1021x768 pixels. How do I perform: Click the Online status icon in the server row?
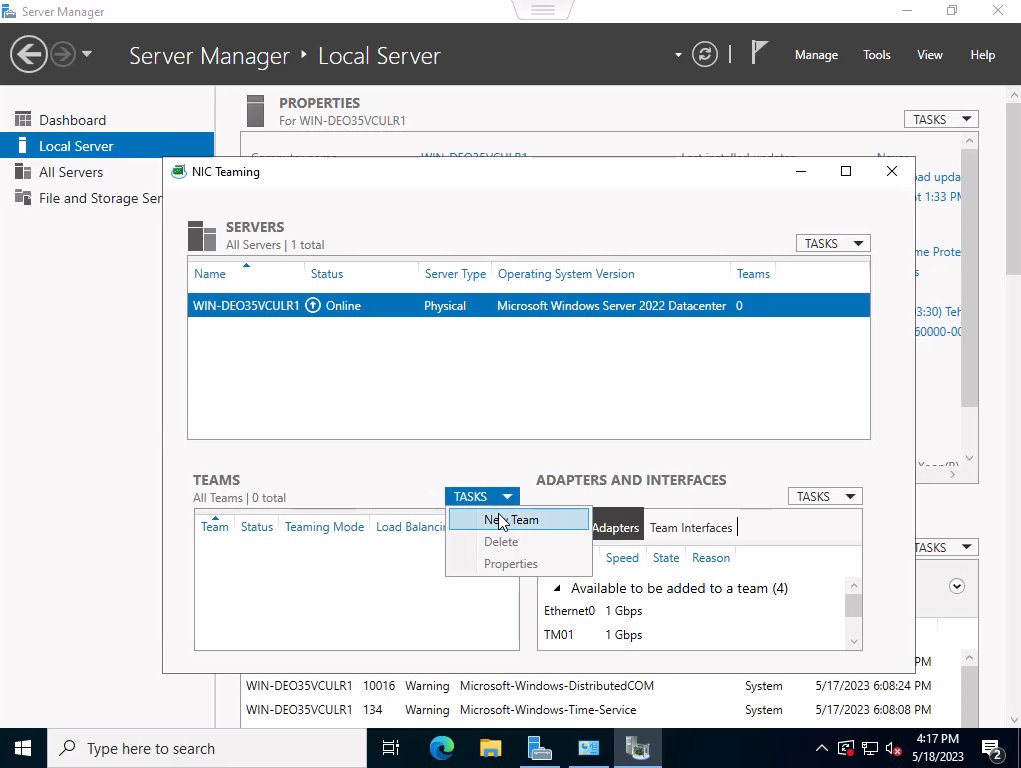tap(313, 305)
